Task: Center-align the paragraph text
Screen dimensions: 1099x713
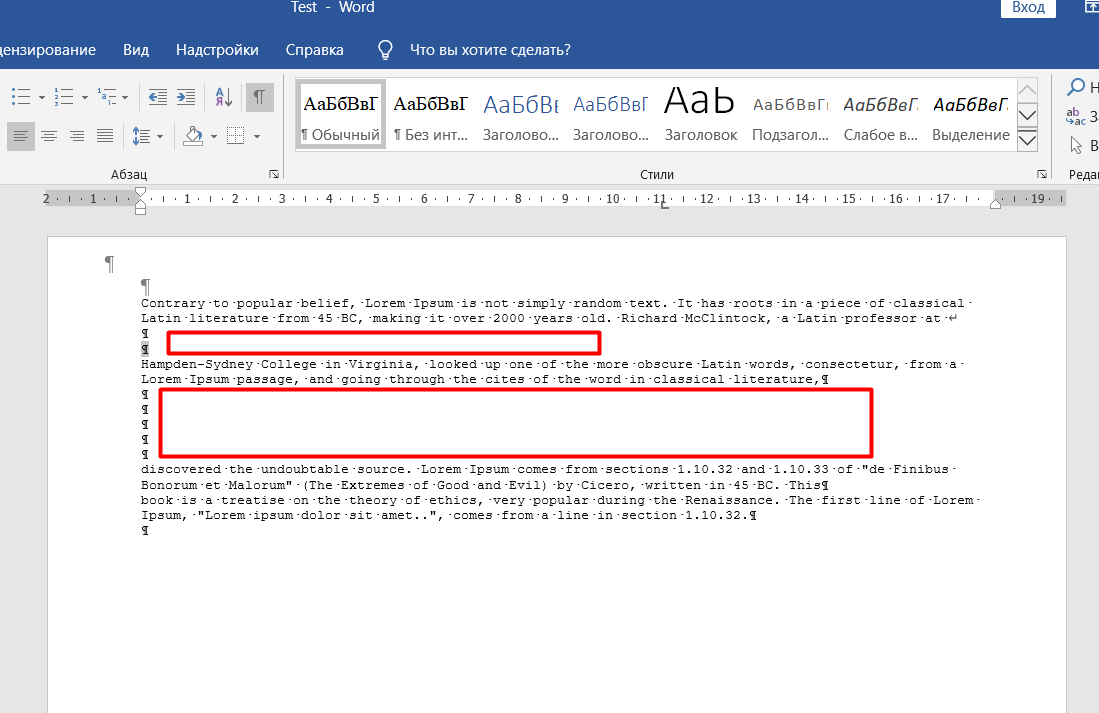Action: [48, 135]
